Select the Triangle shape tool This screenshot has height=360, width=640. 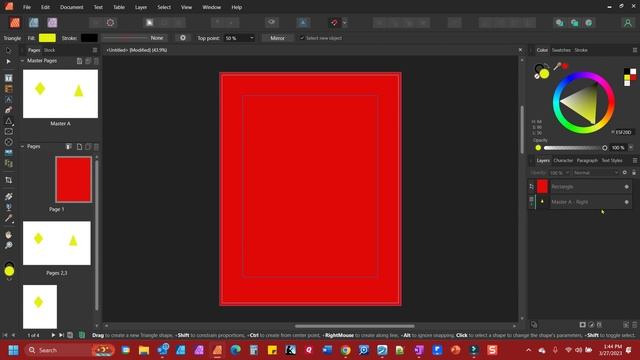coord(8,121)
